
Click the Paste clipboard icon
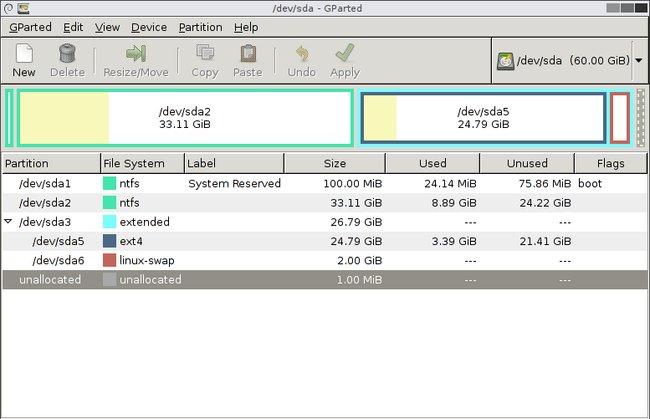tap(248, 53)
